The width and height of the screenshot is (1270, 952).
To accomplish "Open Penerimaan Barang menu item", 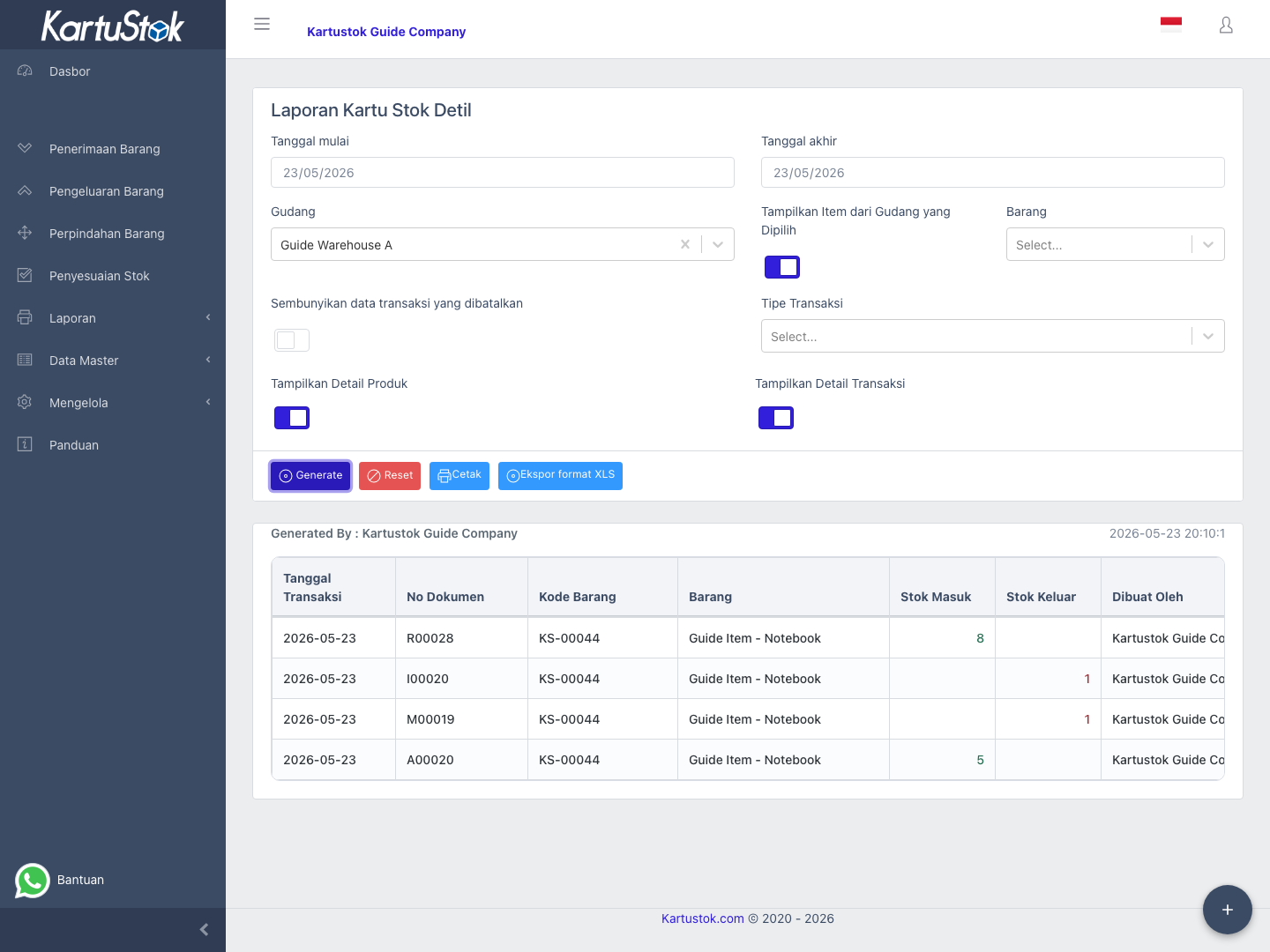I will (x=113, y=149).
